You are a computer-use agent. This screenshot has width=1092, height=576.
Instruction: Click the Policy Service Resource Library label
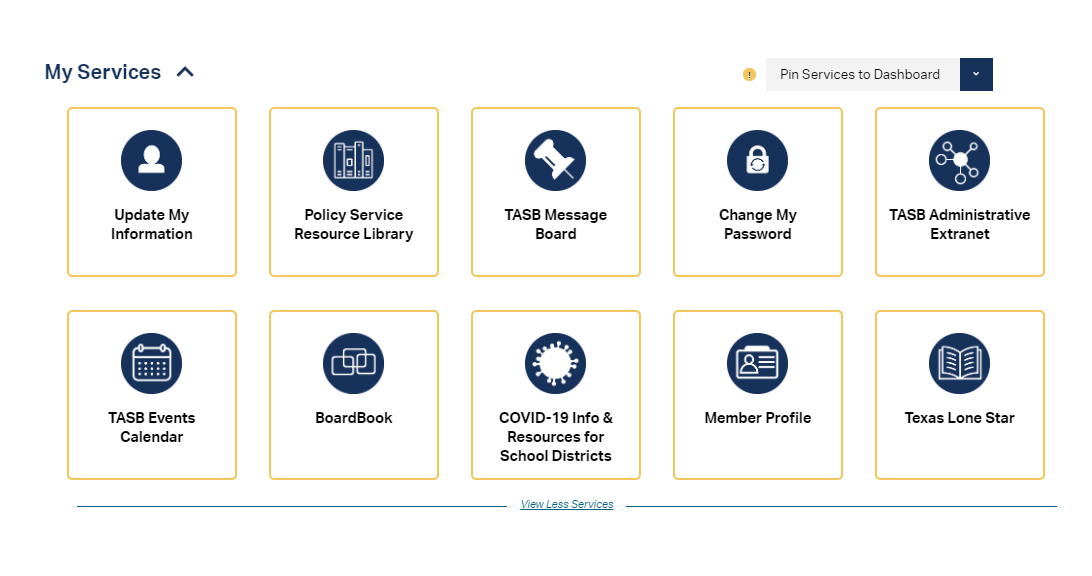tap(354, 224)
